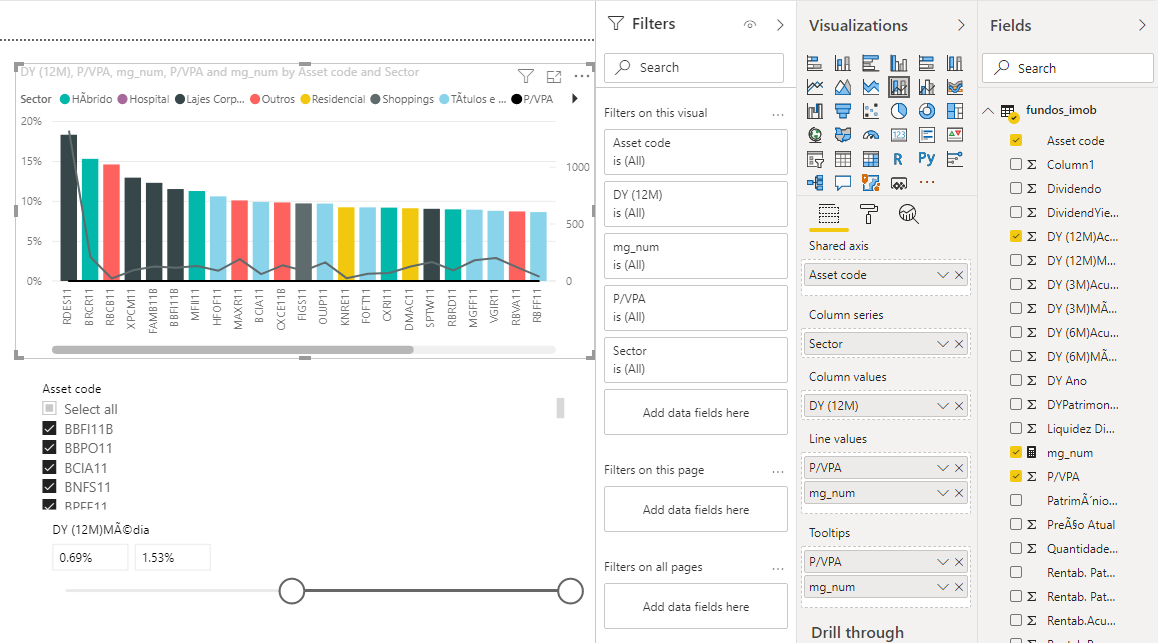1158x643 pixels.
Task: Check the Dividendo field
Action: 1016,188
